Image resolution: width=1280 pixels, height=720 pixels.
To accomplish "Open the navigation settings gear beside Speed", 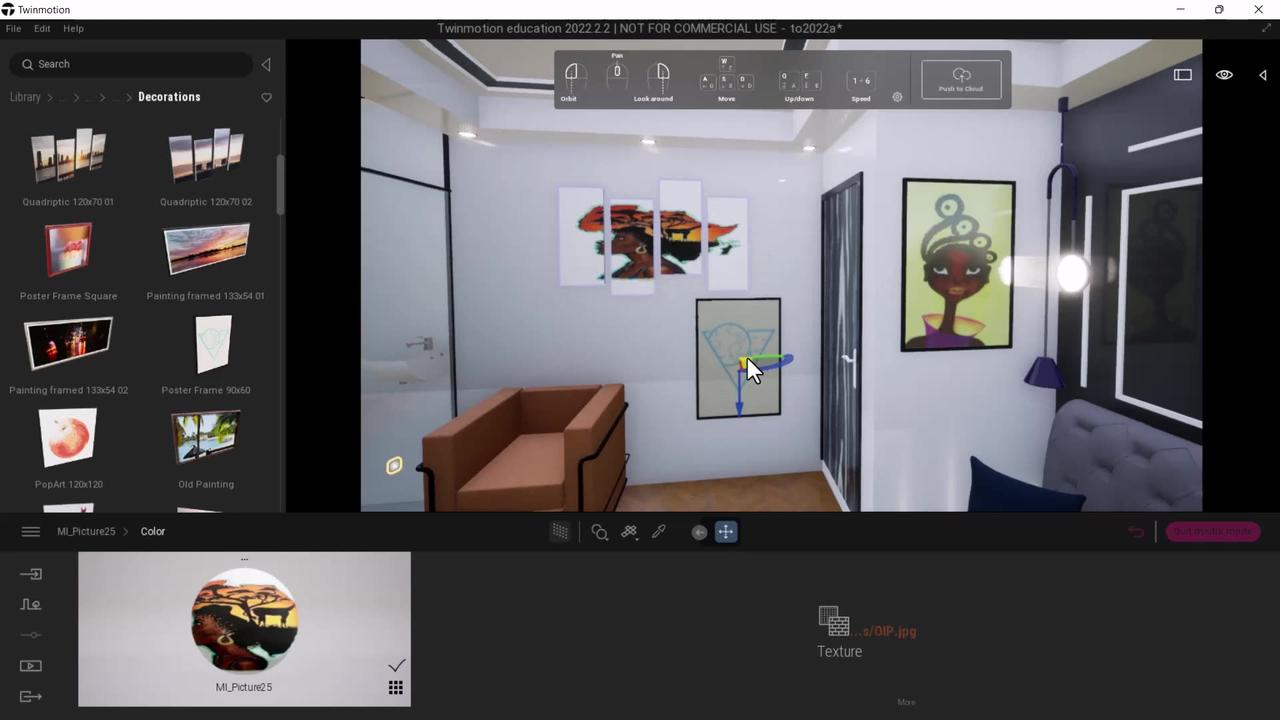I will 897,97.
